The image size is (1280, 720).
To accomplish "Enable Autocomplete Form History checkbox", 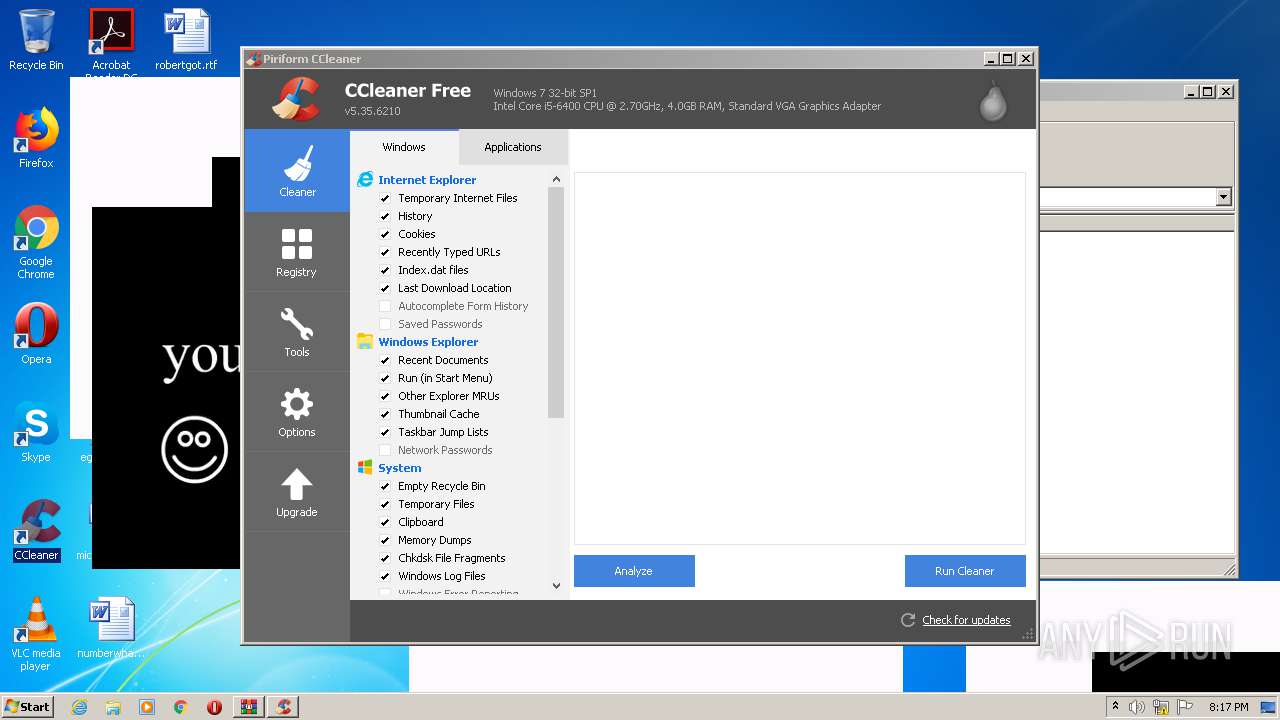I will coord(385,306).
